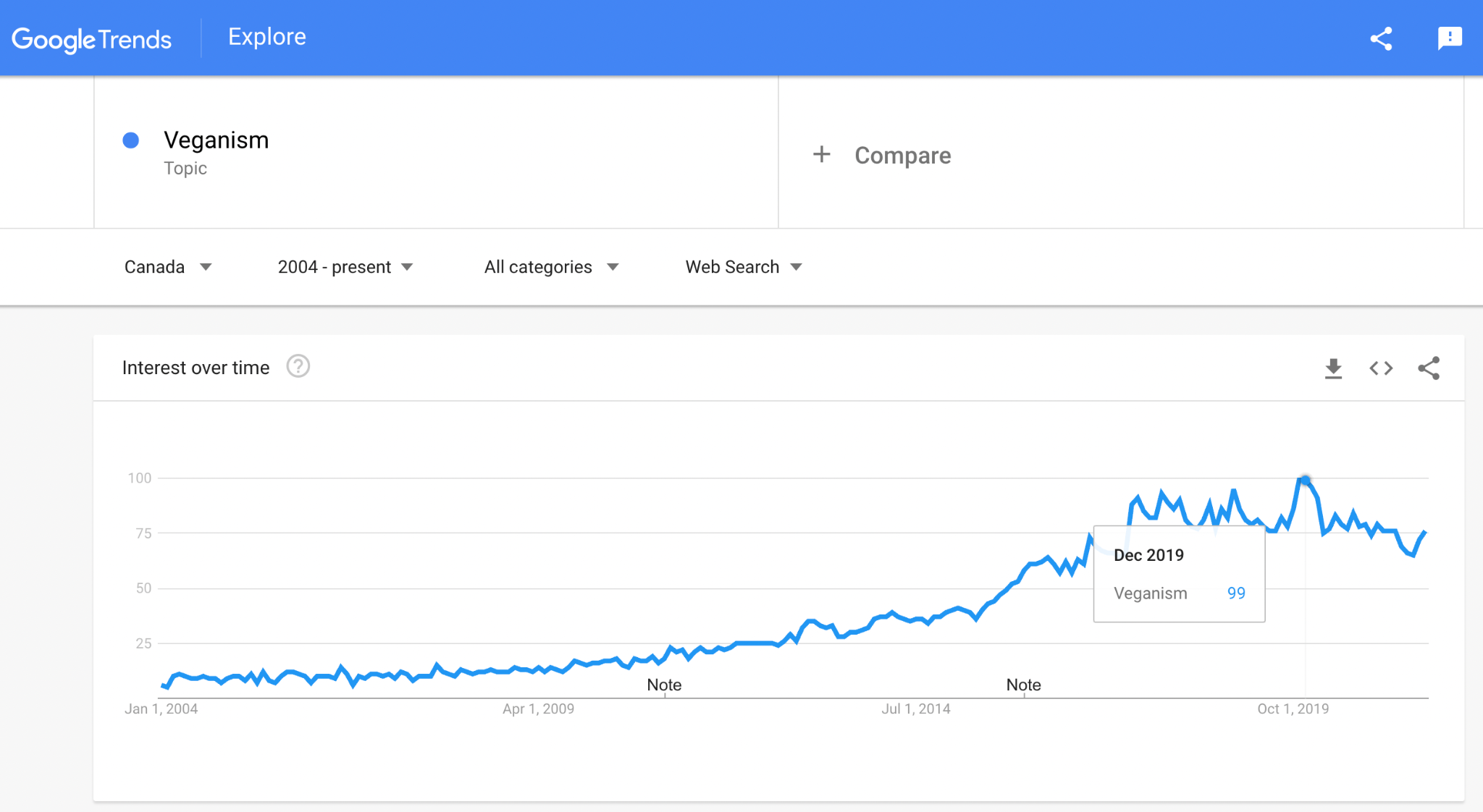
Task: Go to the Explore section in the header
Action: pyautogui.click(x=267, y=37)
